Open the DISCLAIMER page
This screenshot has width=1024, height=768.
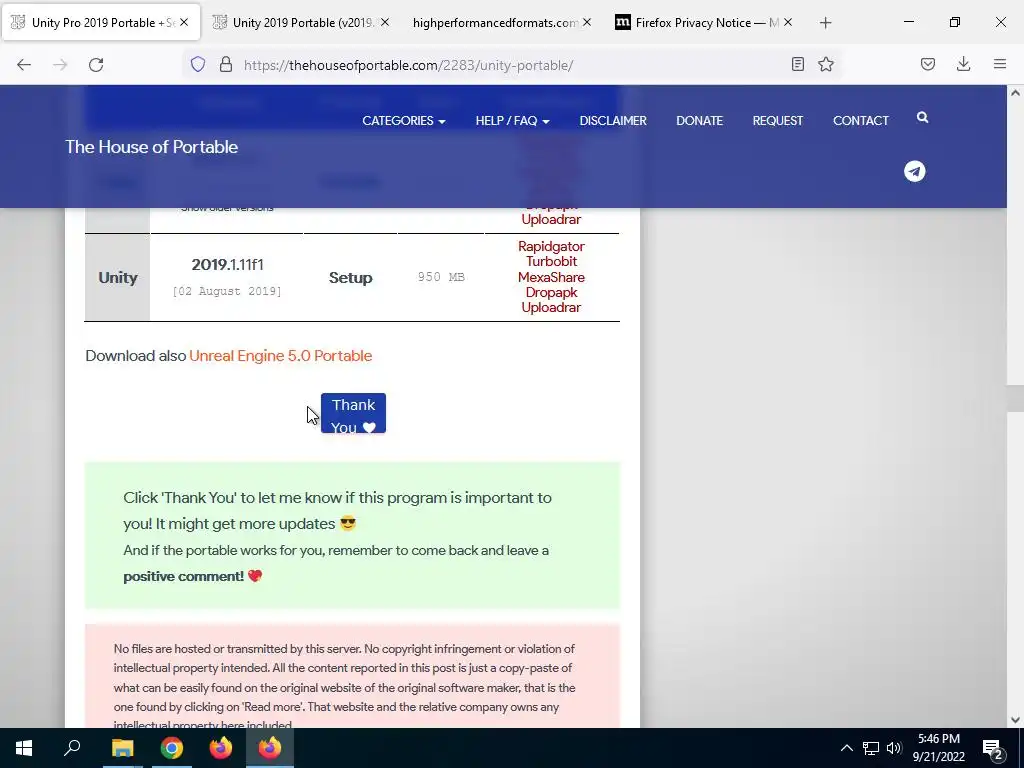point(613,121)
